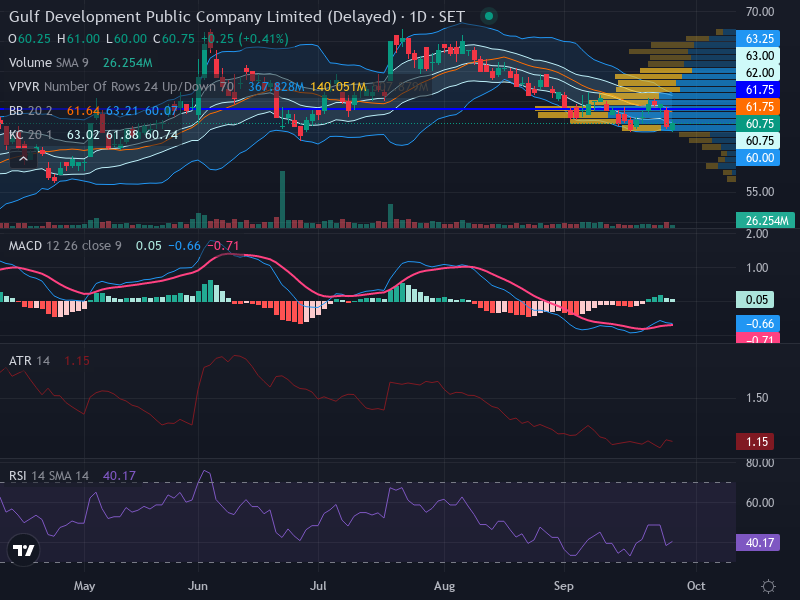Click the green 26.254M volume label
The width and height of the screenshot is (800, 600).
point(765,220)
